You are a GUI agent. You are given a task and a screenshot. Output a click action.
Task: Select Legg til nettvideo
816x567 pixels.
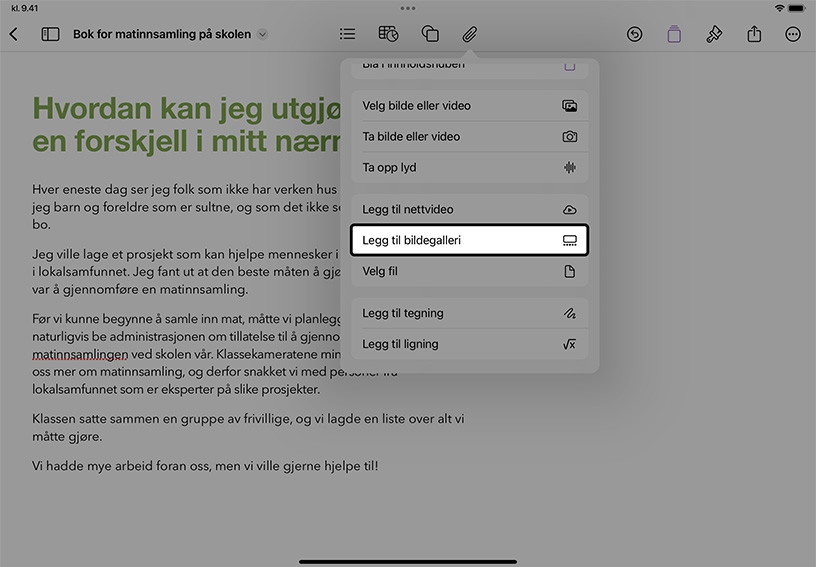[470, 209]
